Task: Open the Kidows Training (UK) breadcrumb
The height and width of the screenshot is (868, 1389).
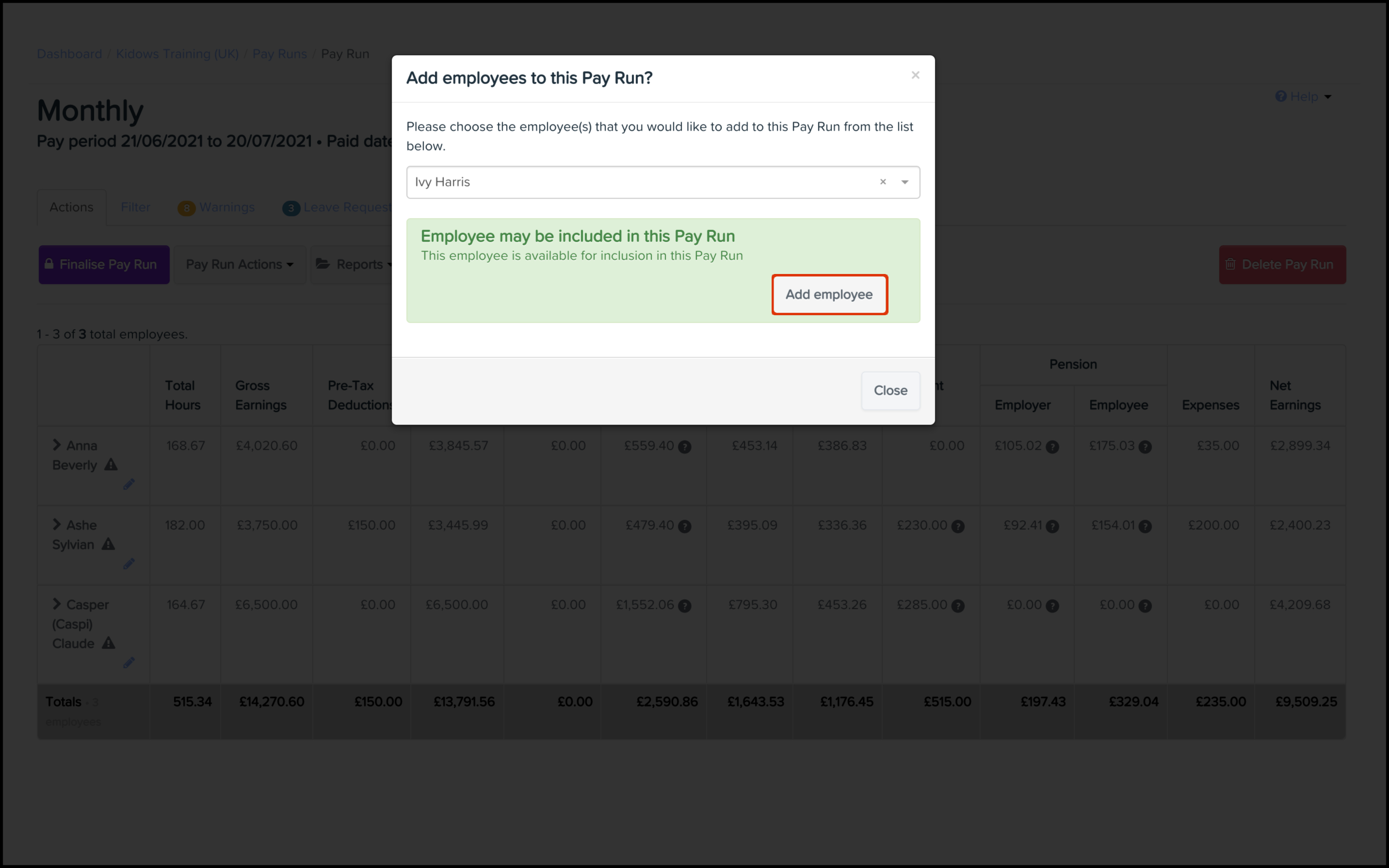Action: pos(178,54)
